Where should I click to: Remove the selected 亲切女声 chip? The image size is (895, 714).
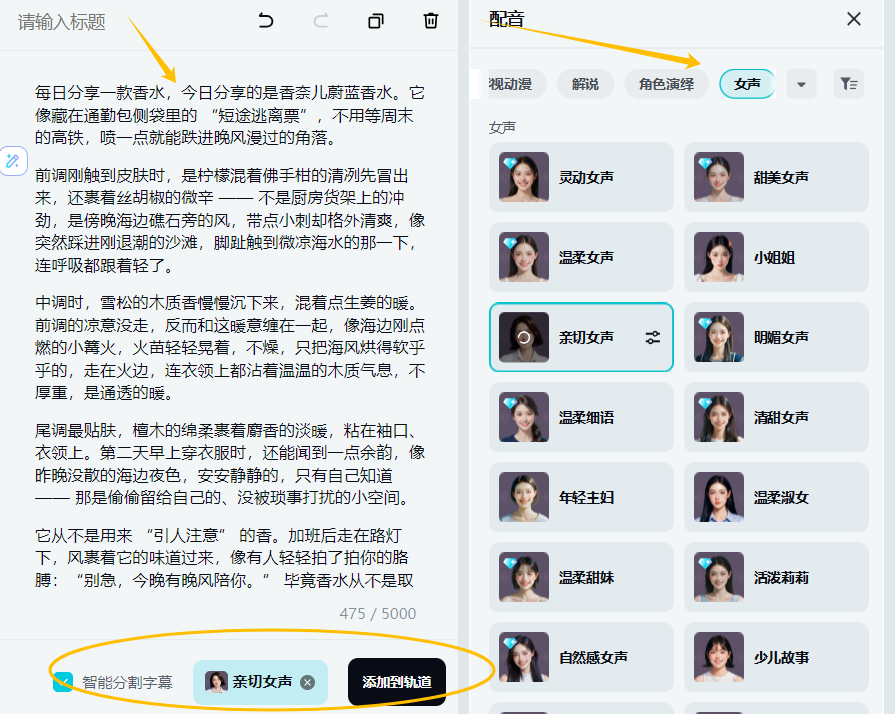tap(308, 682)
